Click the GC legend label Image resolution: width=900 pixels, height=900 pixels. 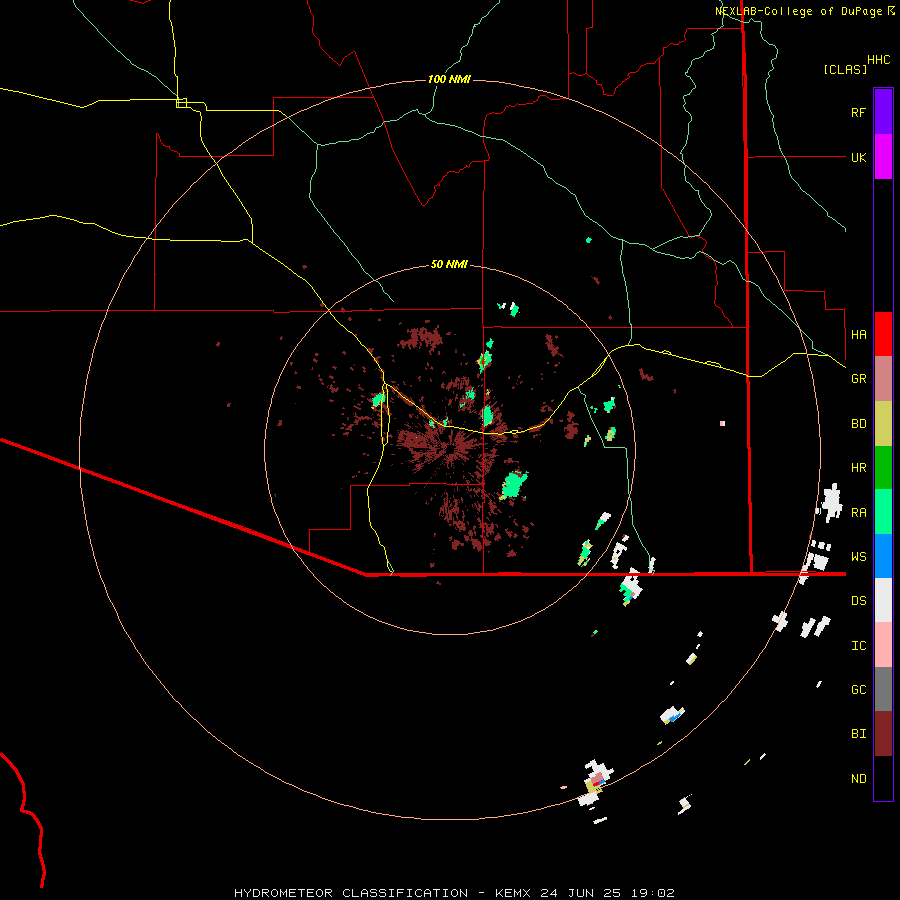point(858,689)
